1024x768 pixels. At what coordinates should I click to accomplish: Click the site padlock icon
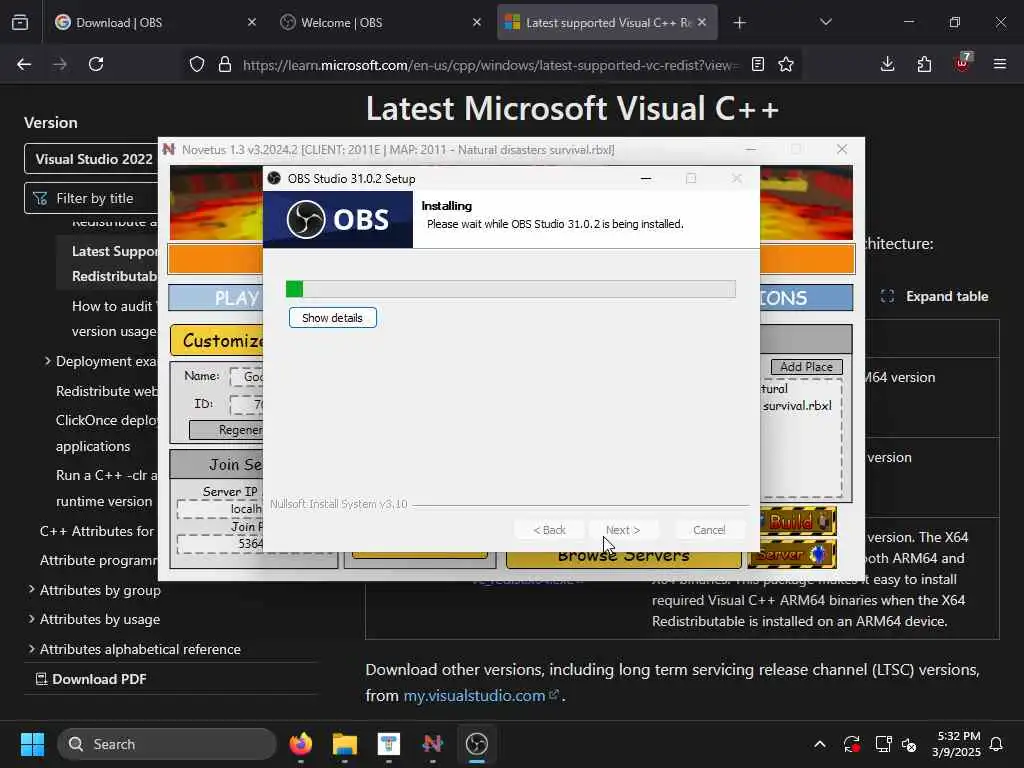[x=225, y=65]
